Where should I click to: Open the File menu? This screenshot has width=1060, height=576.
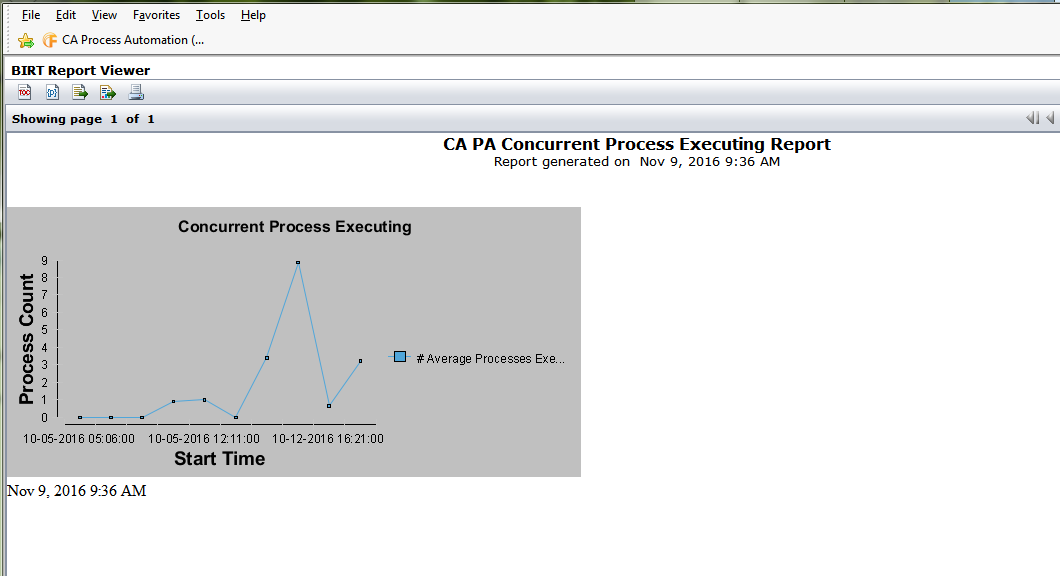point(30,15)
